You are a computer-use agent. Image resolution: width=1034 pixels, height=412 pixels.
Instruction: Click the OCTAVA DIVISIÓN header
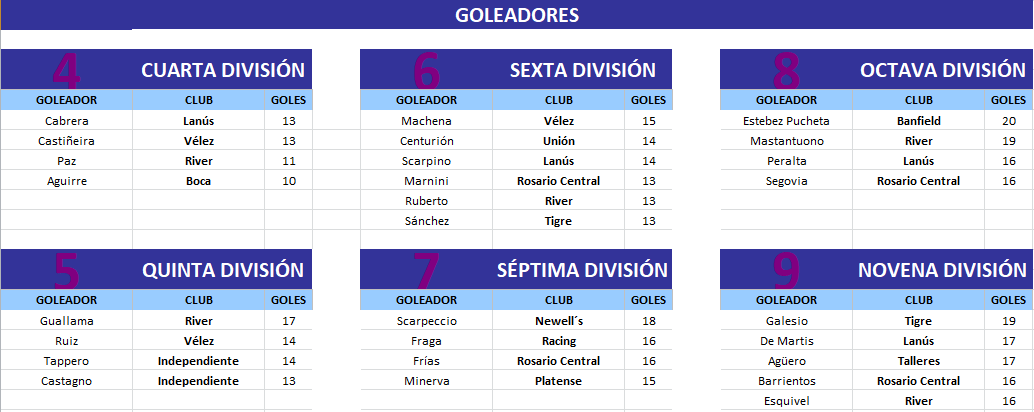point(877,69)
